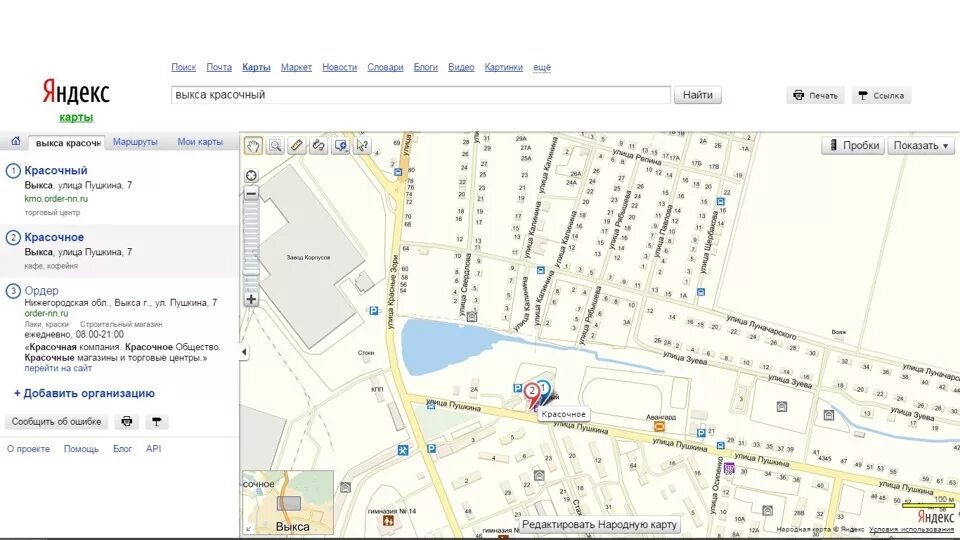Click parking icon beside Завод Корпусов
The image size is (960, 540).
373,311
